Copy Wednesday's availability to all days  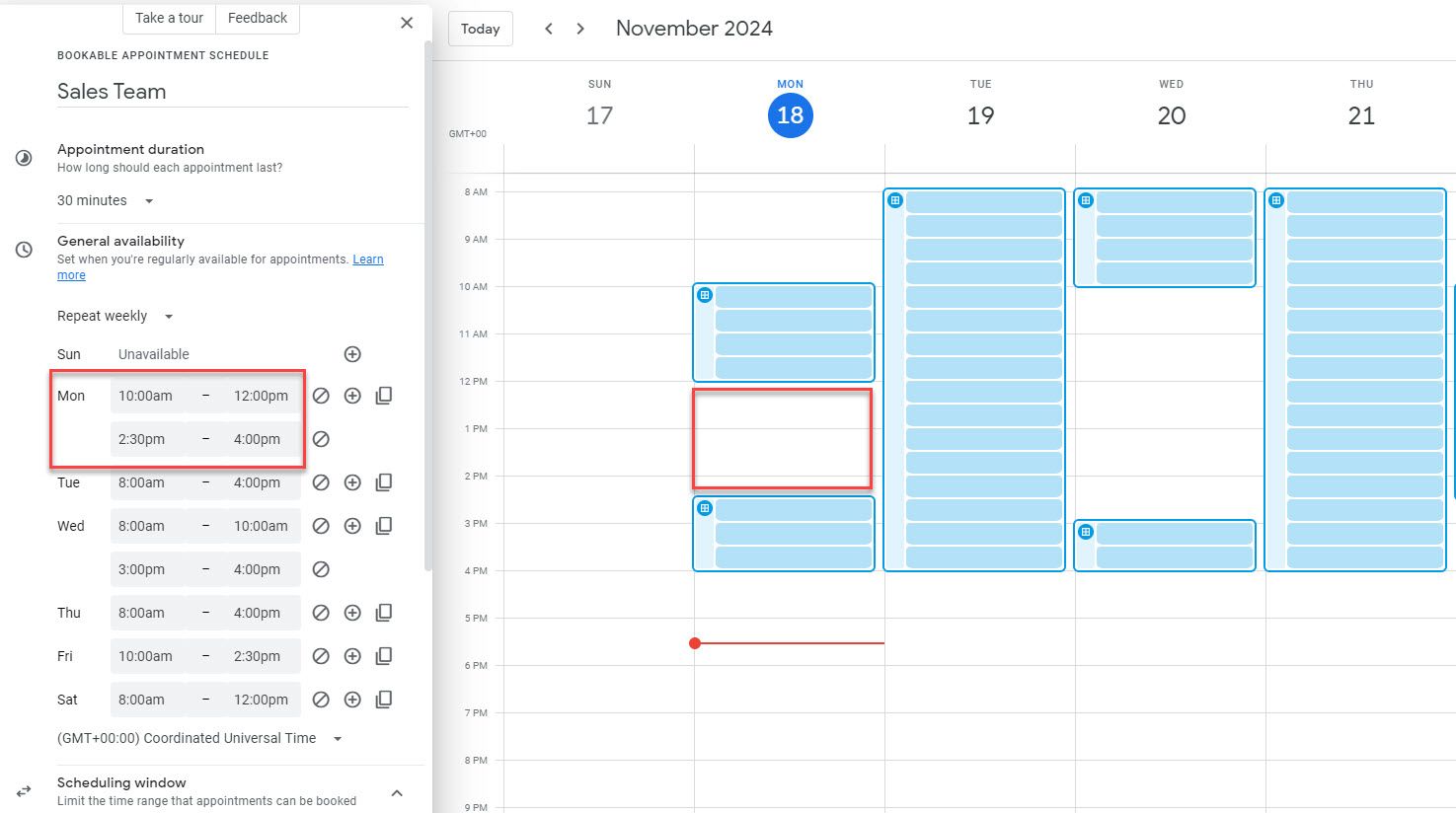click(384, 526)
